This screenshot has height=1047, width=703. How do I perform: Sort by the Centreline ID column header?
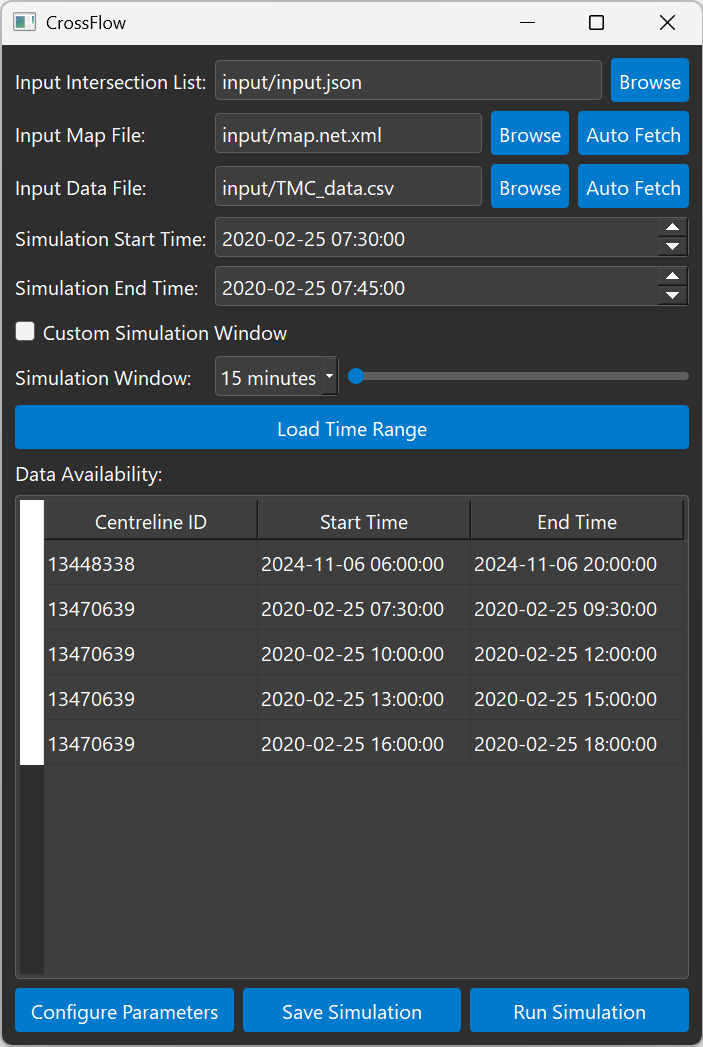tap(151, 522)
